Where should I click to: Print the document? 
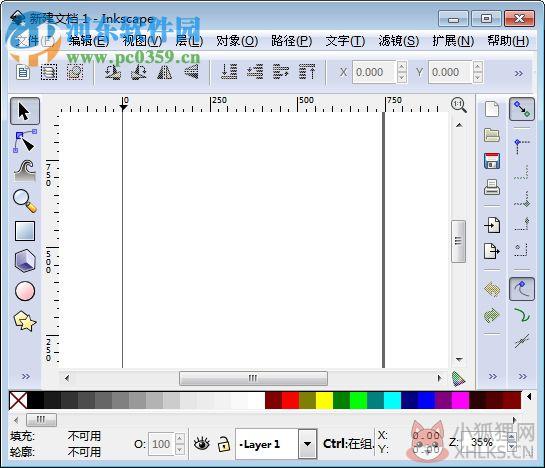click(x=492, y=187)
